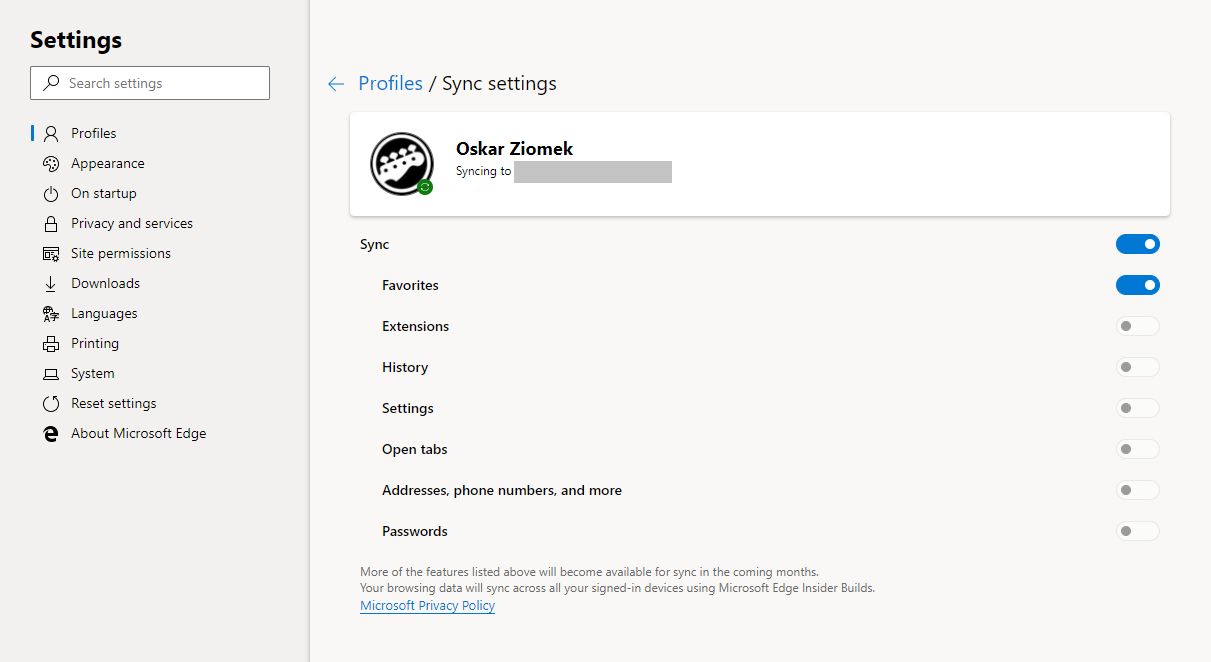This screenshot has height=662, width=1211.
Task: Go to the System settings section
Action: point(92,374)
